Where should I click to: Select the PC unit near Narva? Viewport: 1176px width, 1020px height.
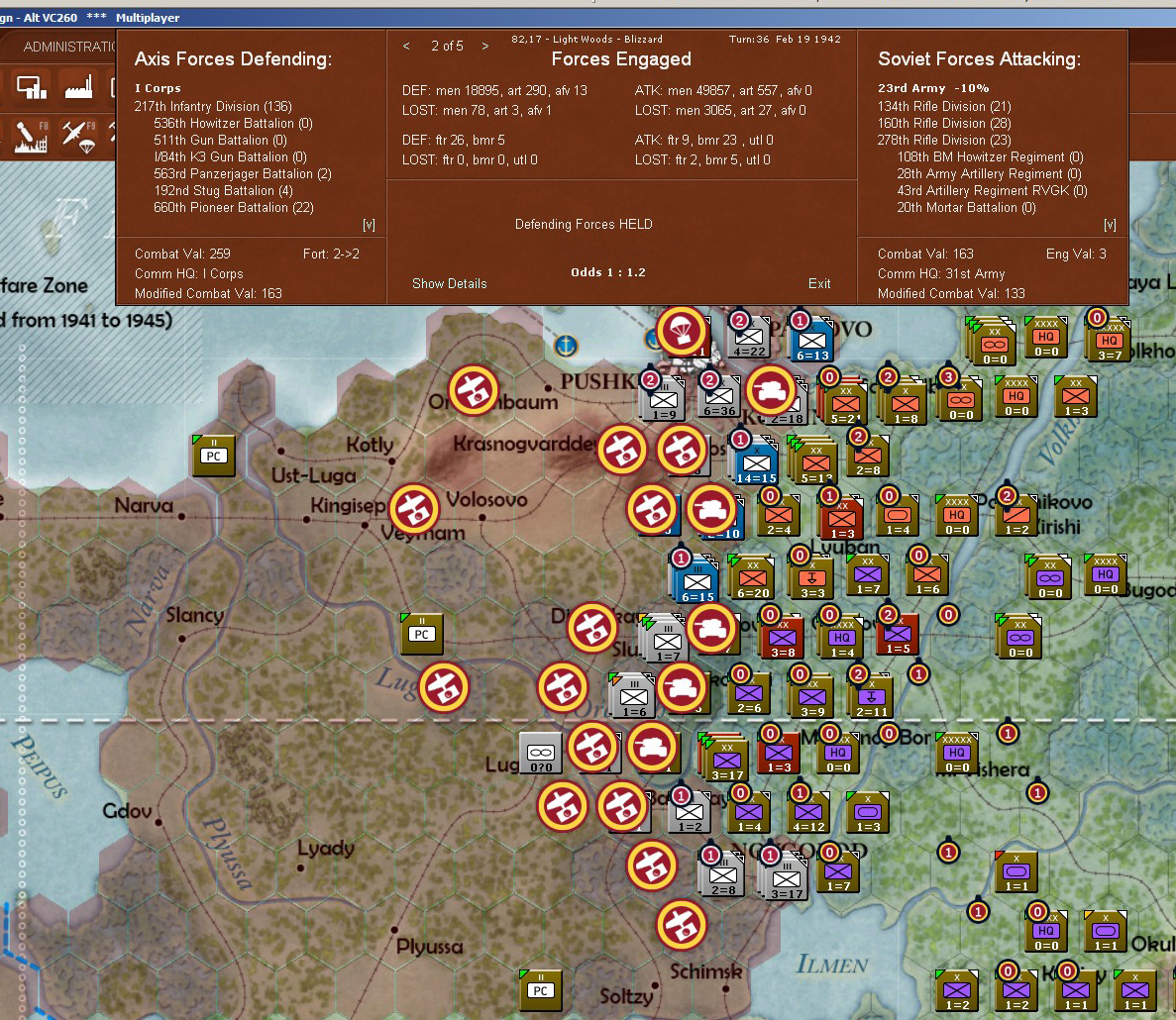tap(214, 455)
